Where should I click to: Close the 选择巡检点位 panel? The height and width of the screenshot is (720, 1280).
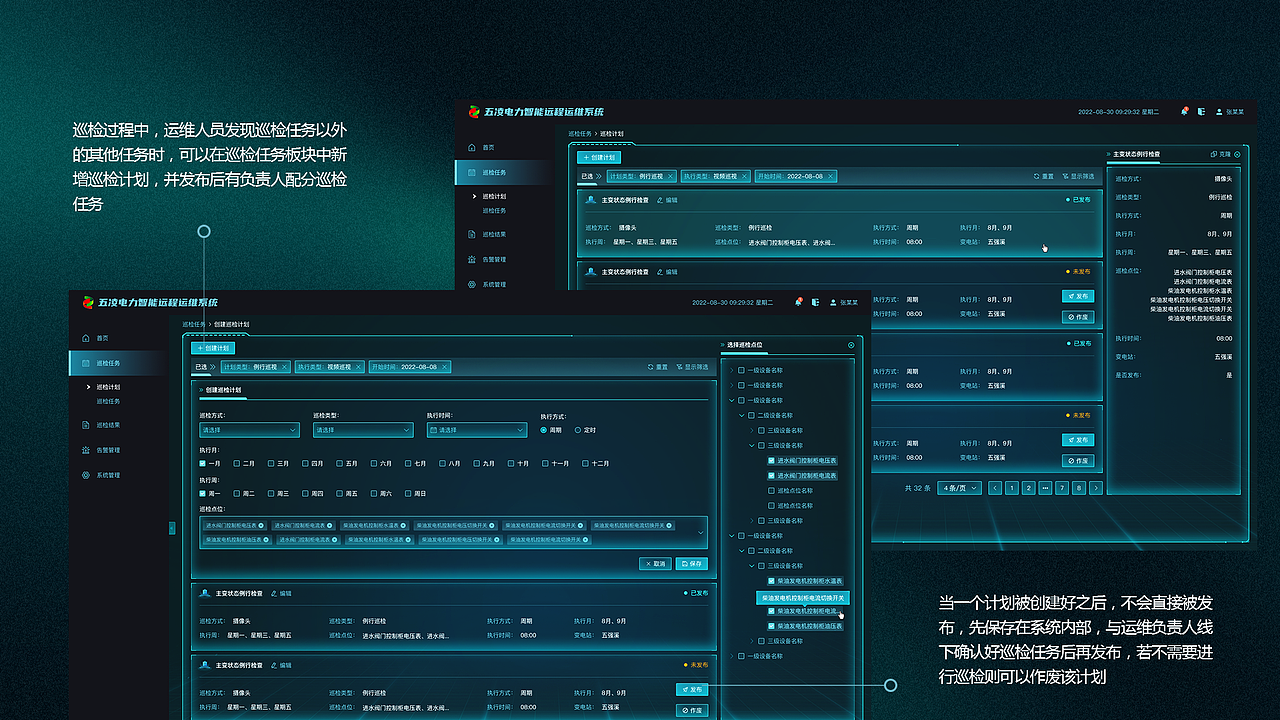tap(851, 345)
